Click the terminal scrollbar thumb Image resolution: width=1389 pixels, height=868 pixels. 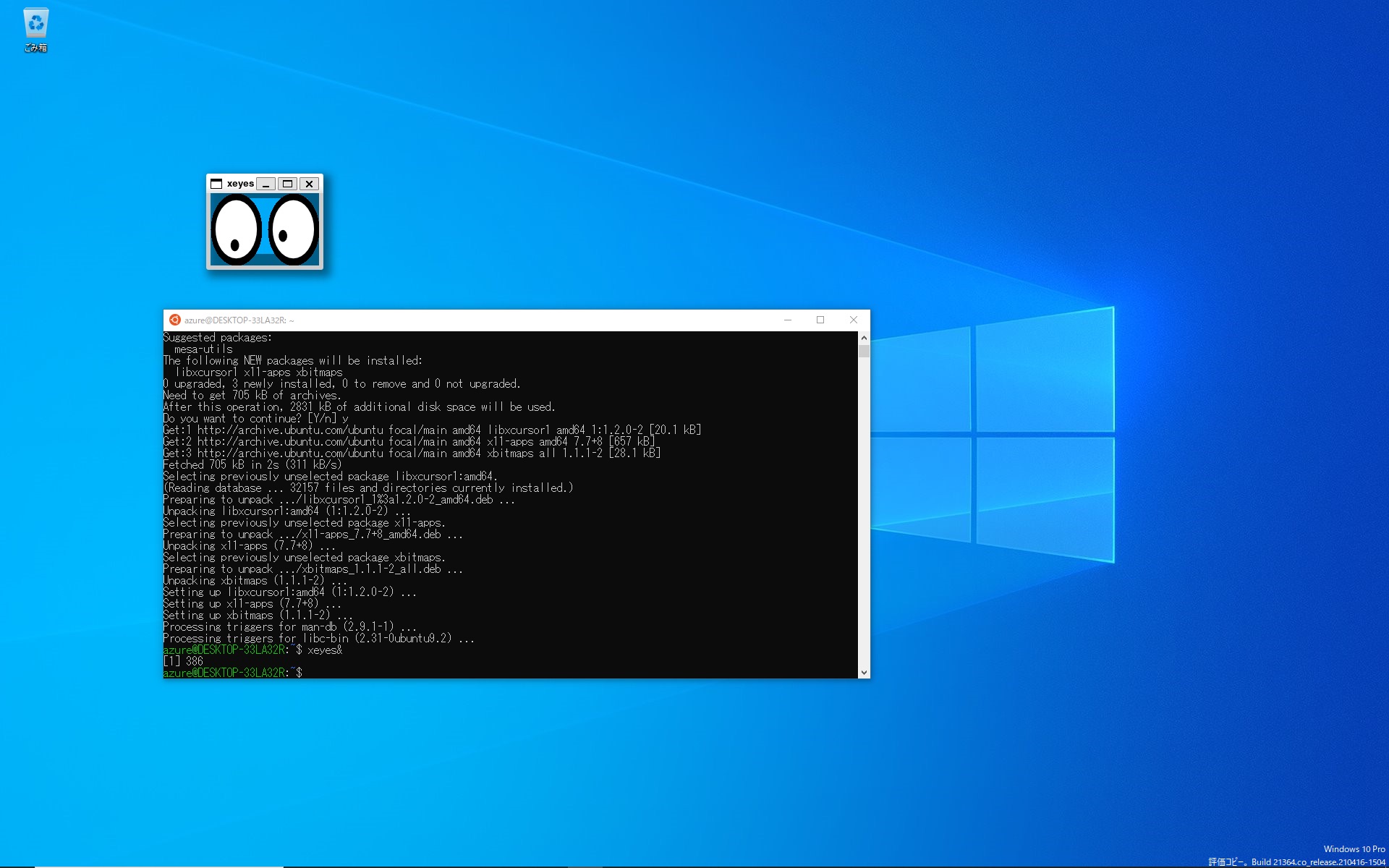click(x=864, y=351)
